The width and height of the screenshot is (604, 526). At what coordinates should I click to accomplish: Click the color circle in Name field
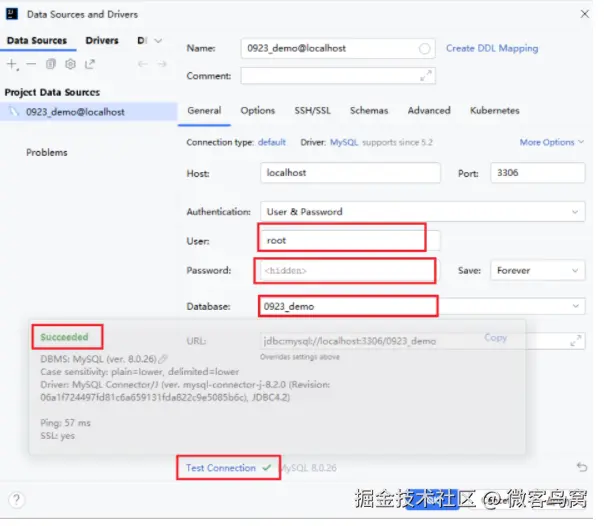tap(424, 49)
